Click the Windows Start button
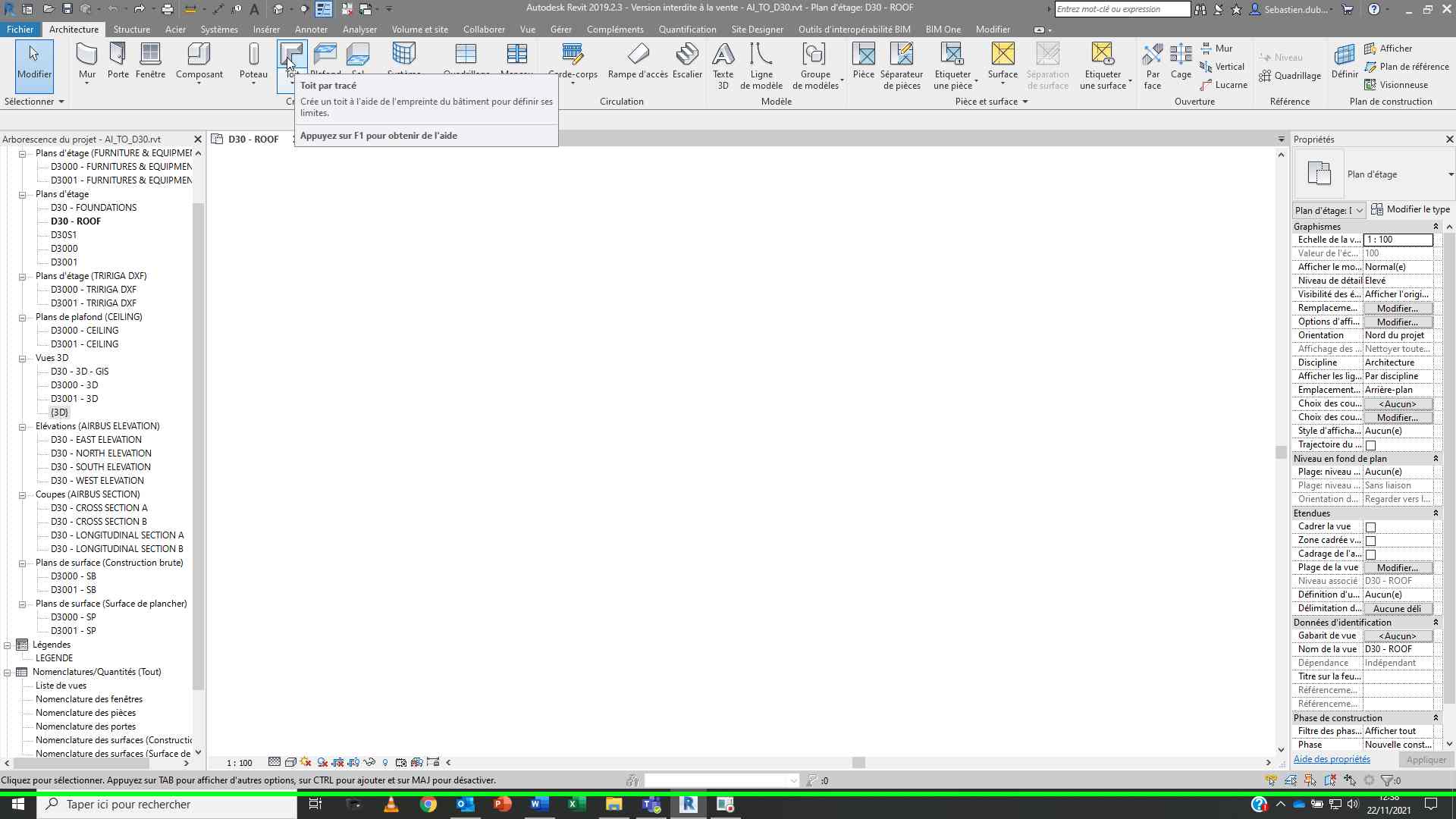The image size is (1456, 819). point(18,805)
